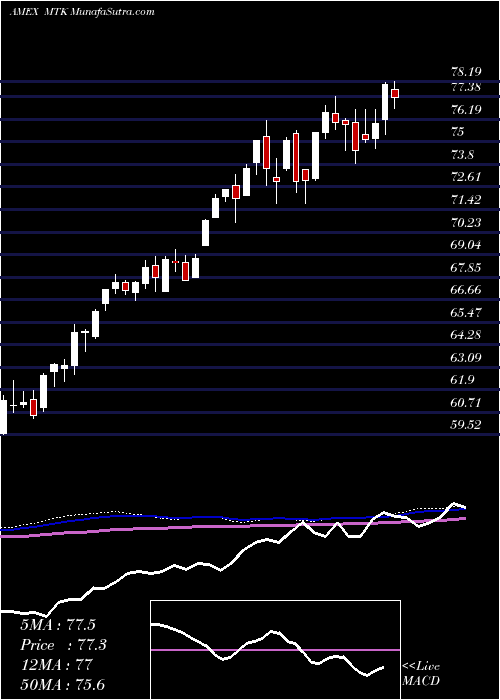
Task: Click the Price : 77.3 readout
Action: click(64, 645)
